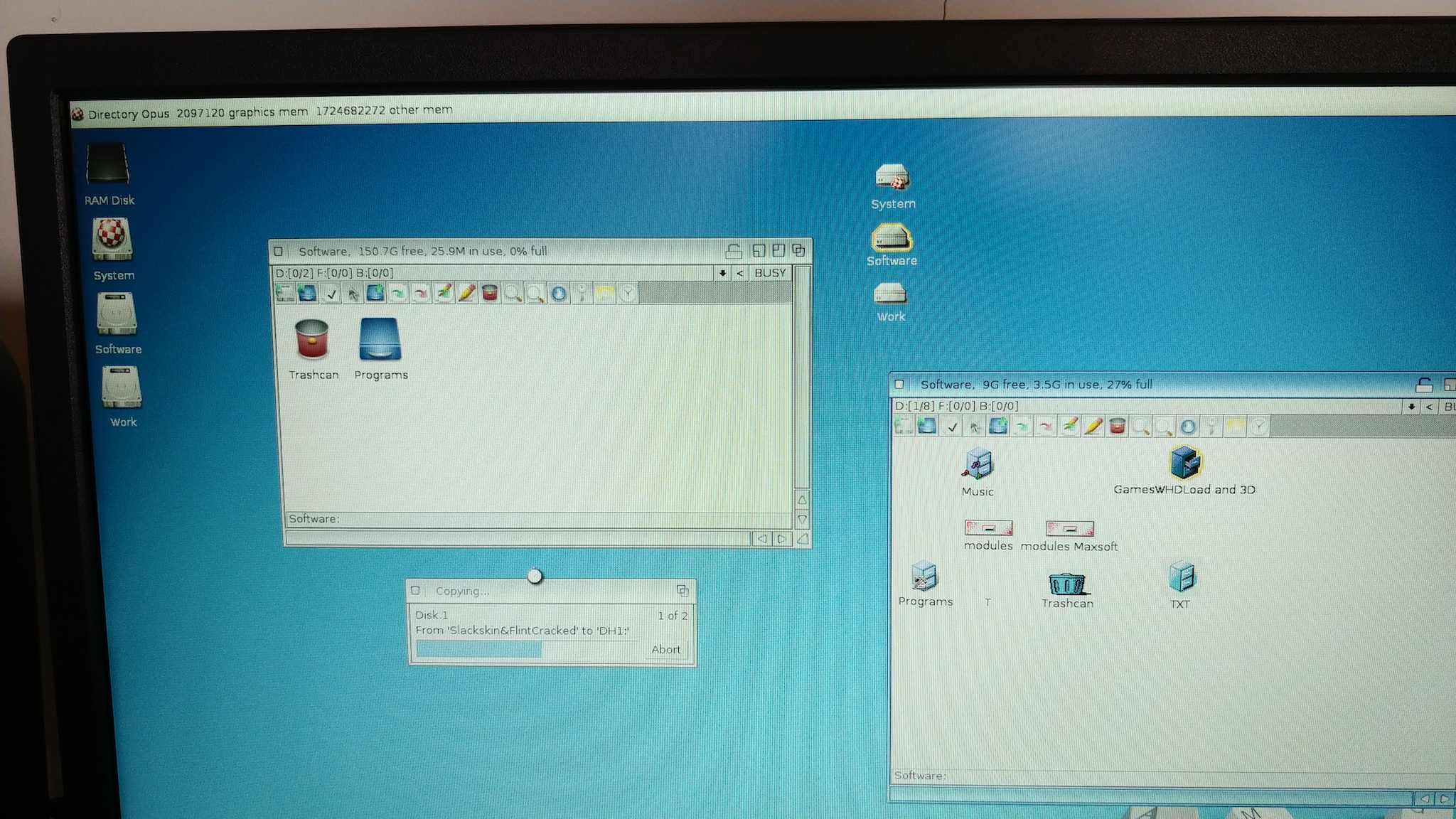Screen dimensions: 1456x819
Task: Click the 'Disk.1' file name in Copying dialog
Action: point(432,615)
